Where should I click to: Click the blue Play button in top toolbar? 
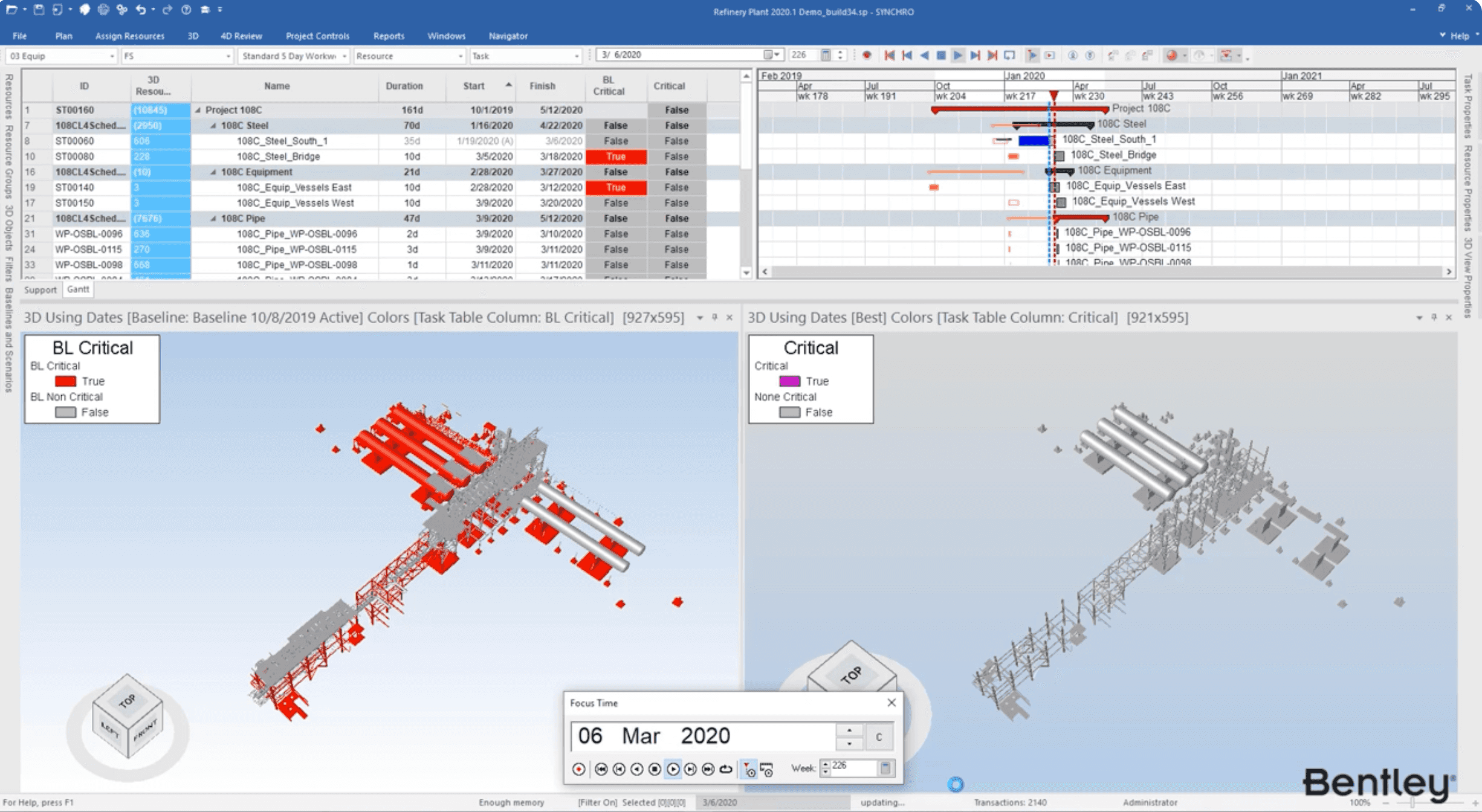[958, 56]
